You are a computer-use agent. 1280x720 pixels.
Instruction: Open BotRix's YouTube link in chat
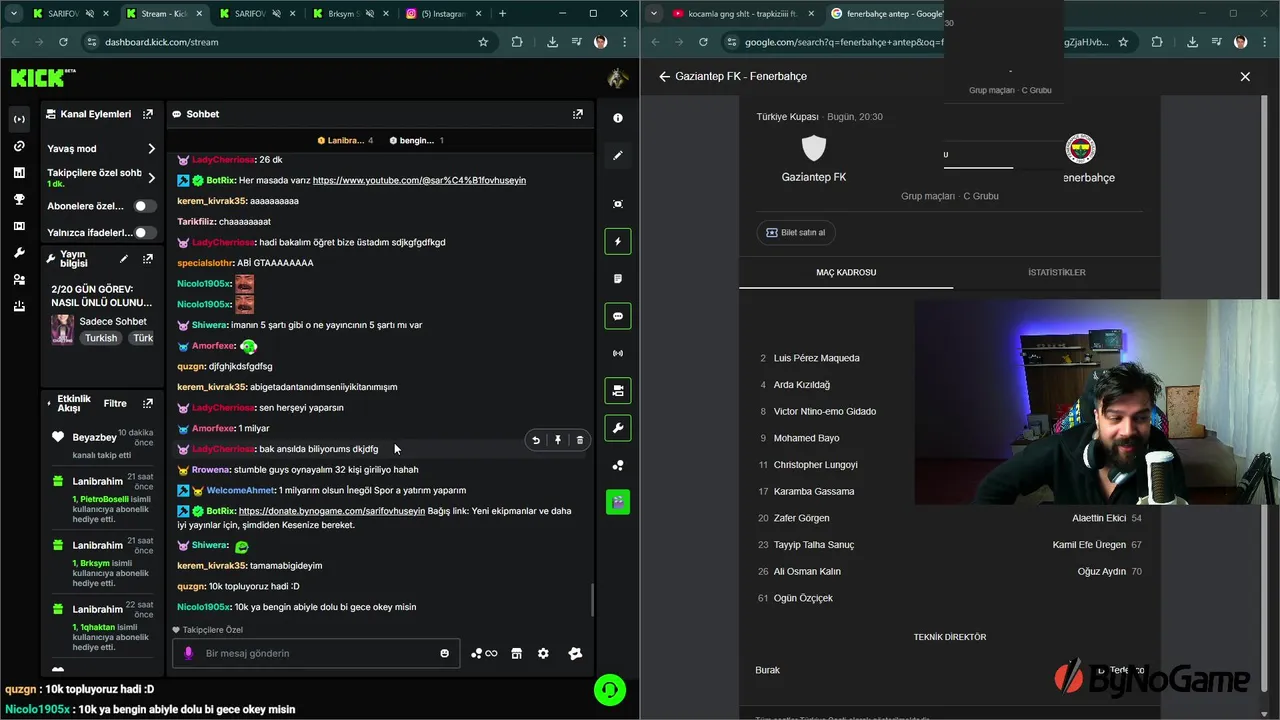click(419, 180)
